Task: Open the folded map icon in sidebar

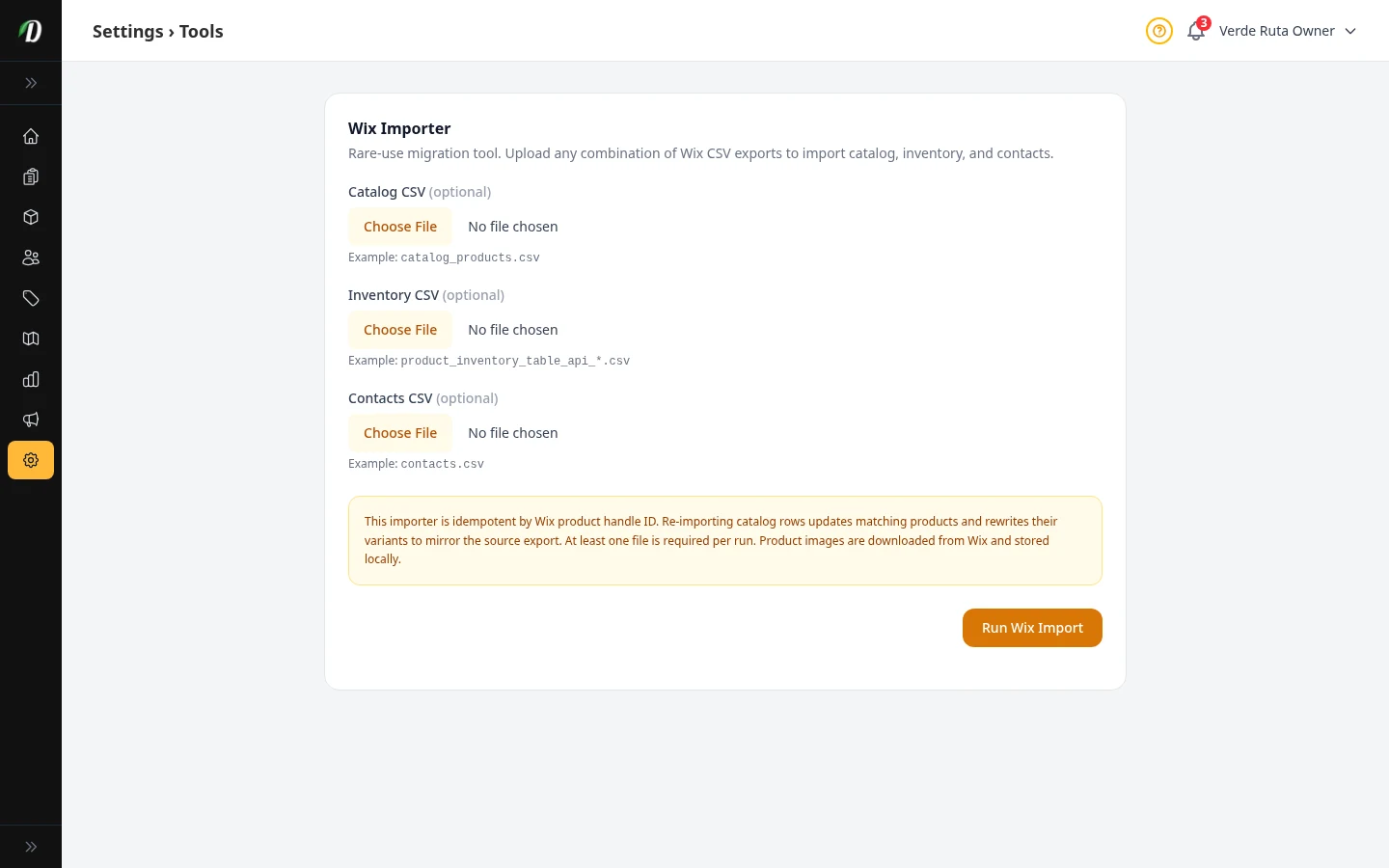Action: (31, 339)
